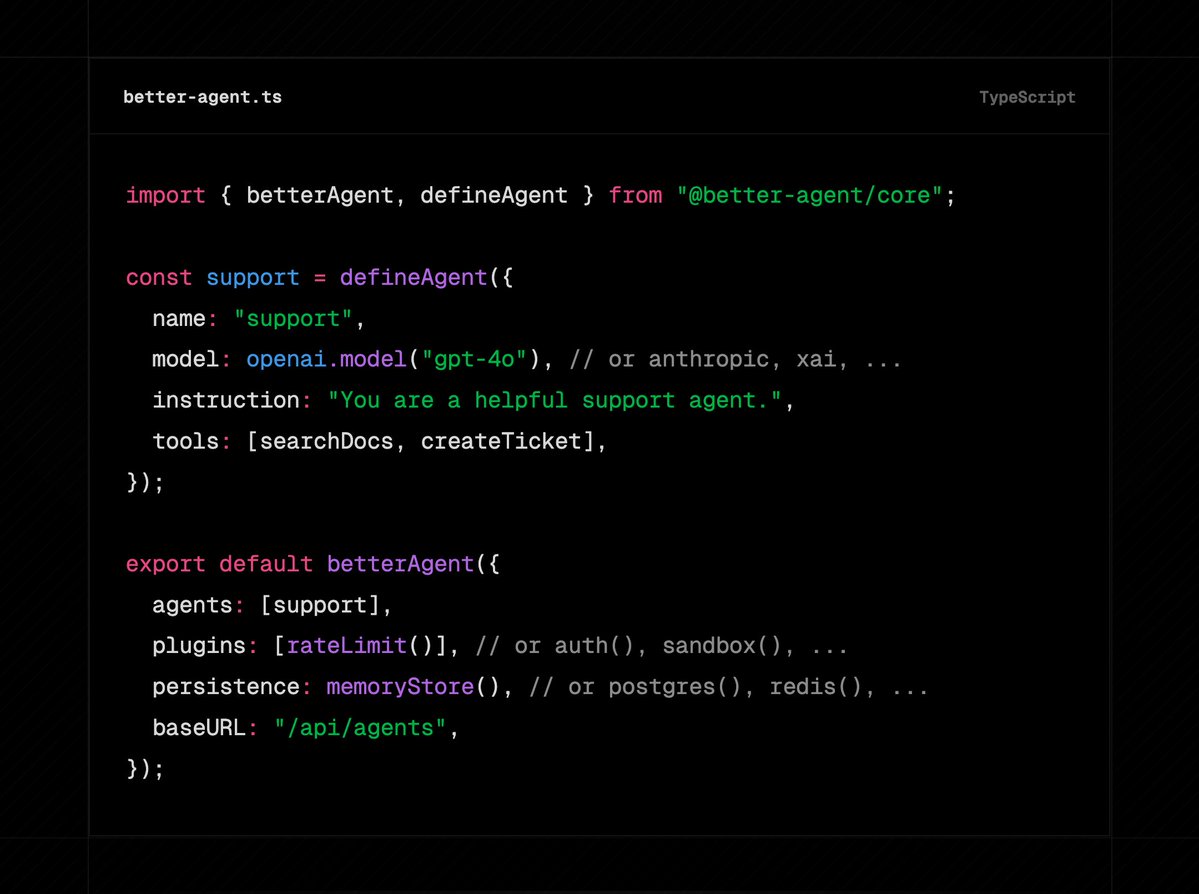Click the "@better-agent/core" import string
This screenshot has height=894, width=1199.
(x=809, y=195)
